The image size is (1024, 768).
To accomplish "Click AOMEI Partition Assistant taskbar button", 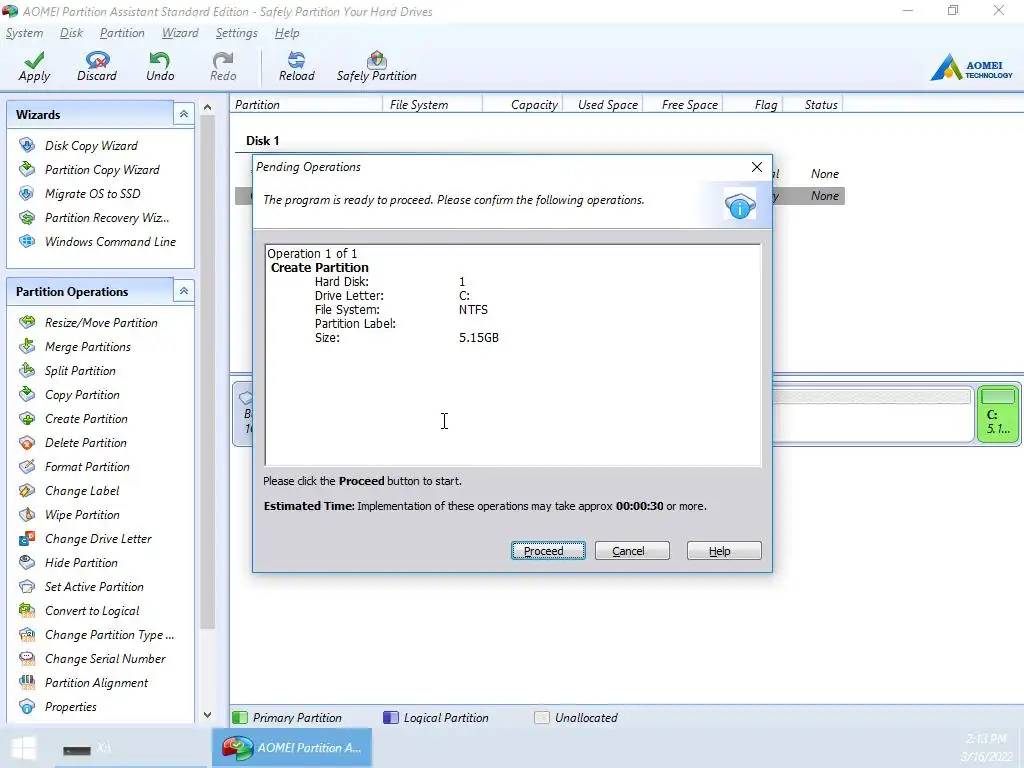I will pyautogui.click(x=292, y=748).
